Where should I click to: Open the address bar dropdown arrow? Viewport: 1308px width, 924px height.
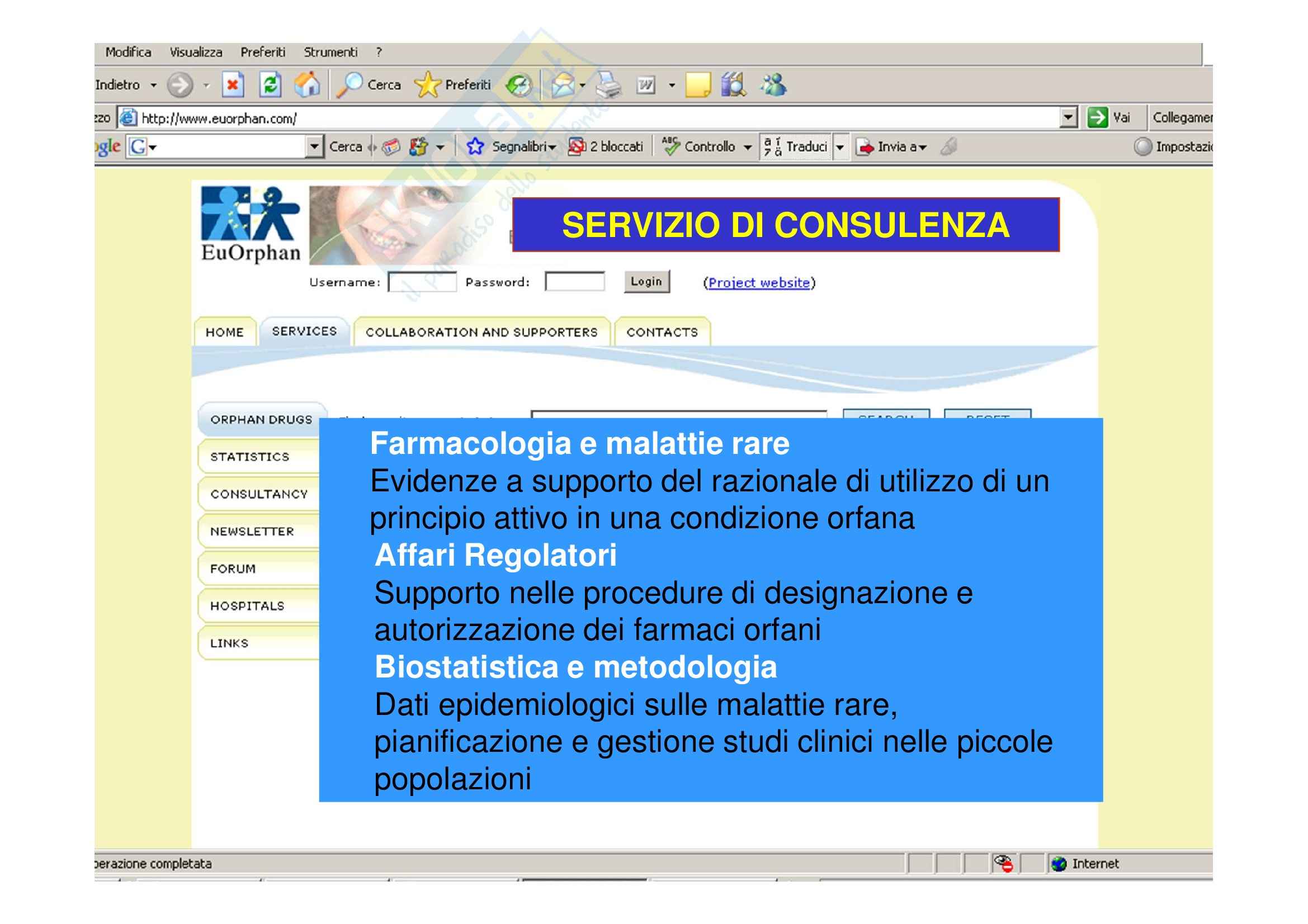click(1068, 118)
